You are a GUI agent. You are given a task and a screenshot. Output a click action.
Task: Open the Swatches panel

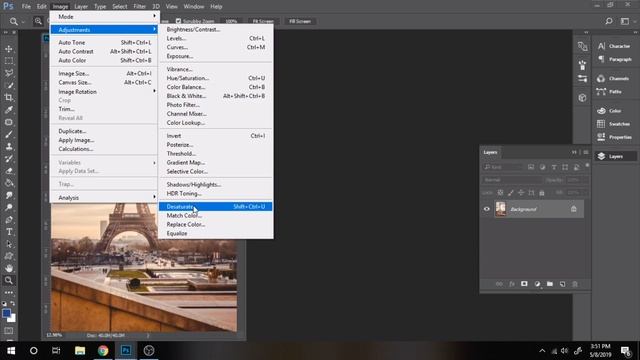point(614,124)
